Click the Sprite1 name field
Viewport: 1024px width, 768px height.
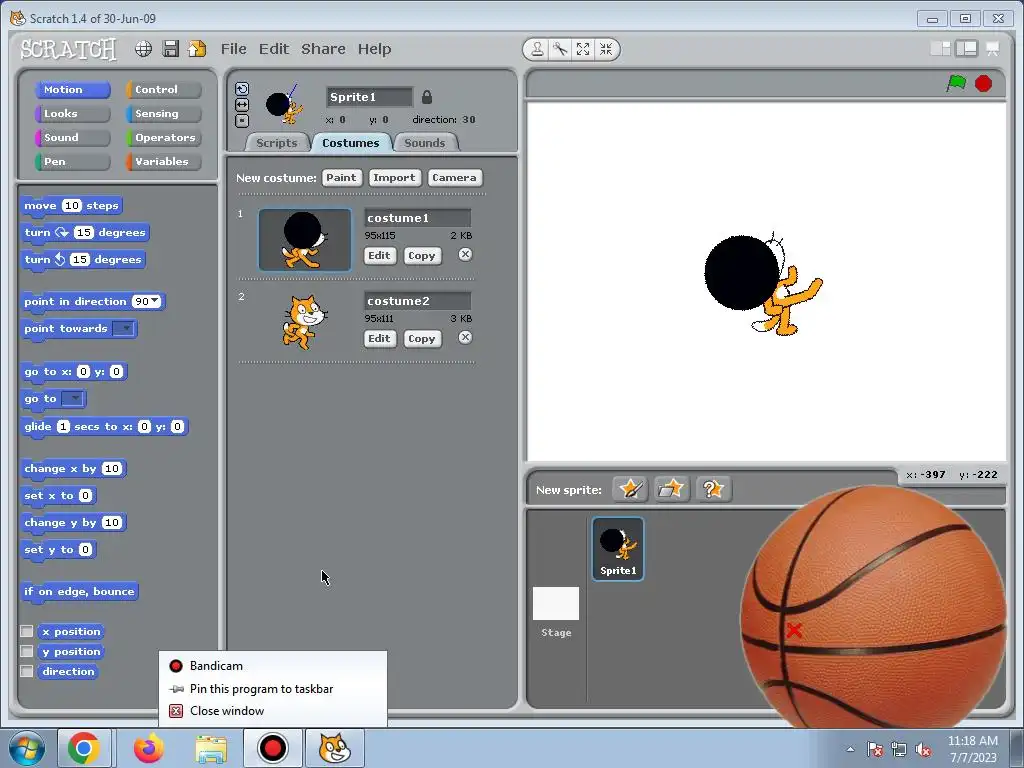click(369, 97)
